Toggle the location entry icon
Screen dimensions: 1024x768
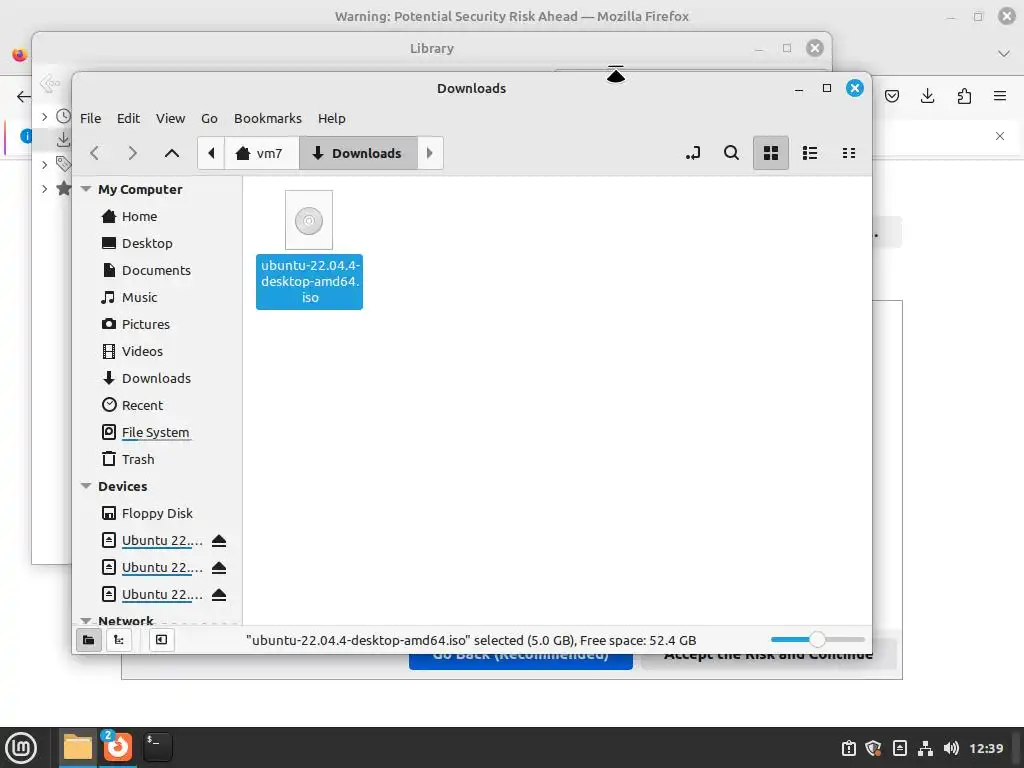[x=693, y=153]
